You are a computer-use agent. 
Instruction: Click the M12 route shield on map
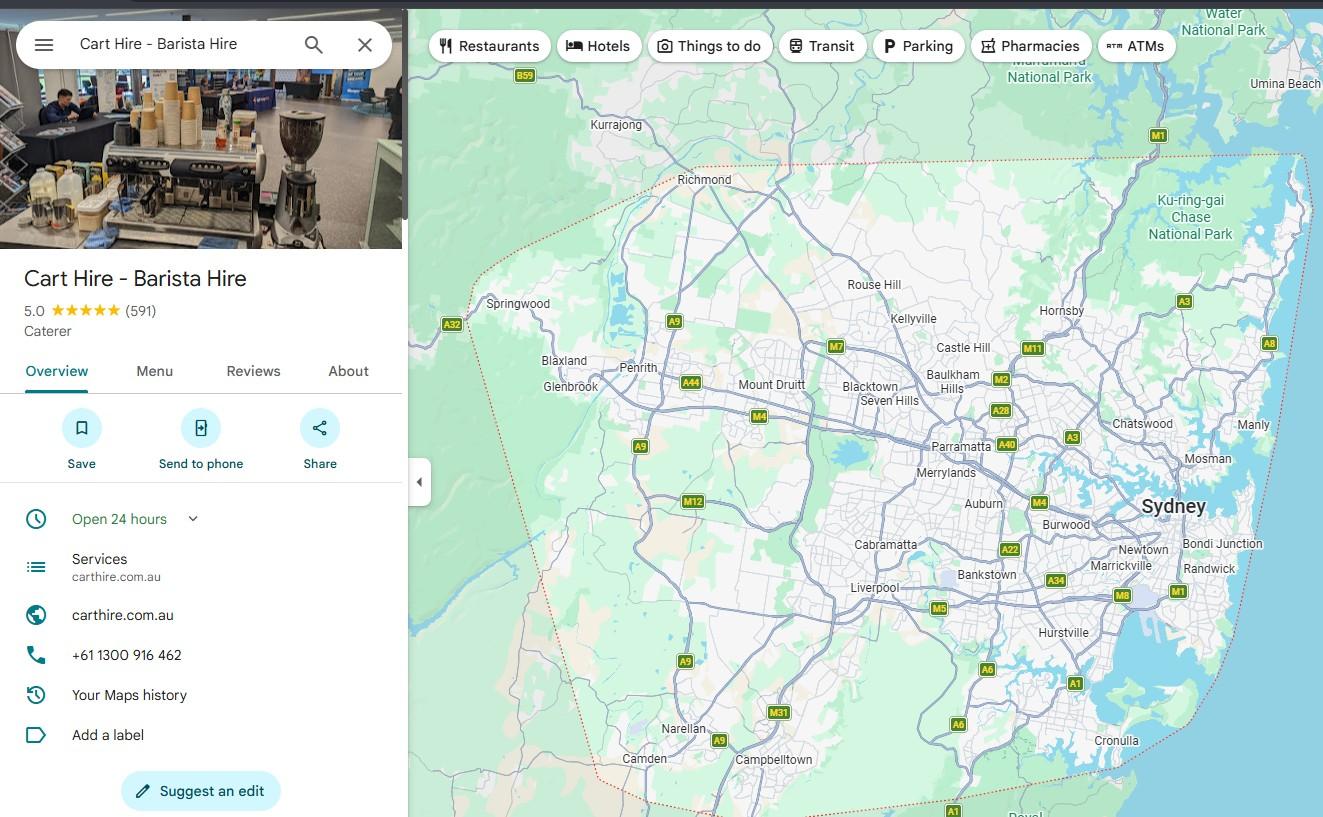[x=693, y=502]
